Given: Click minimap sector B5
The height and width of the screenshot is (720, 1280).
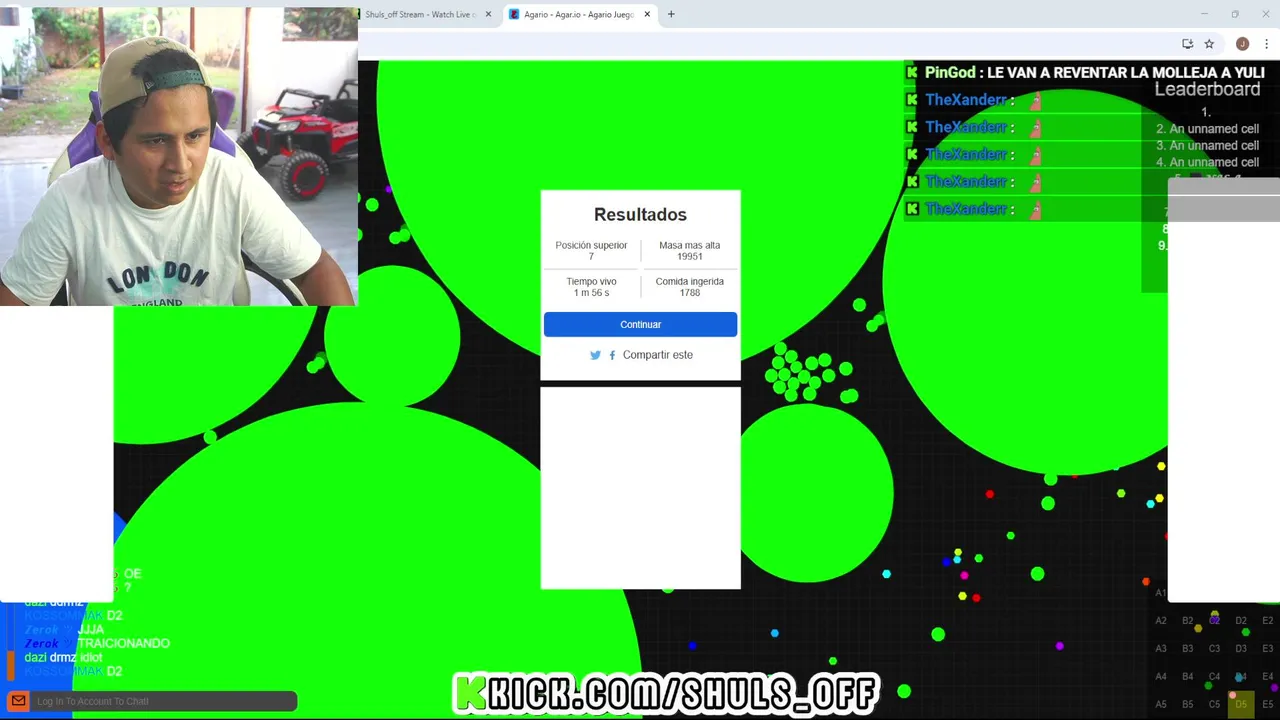Looking at the screenshot, I should (1188, 704).
